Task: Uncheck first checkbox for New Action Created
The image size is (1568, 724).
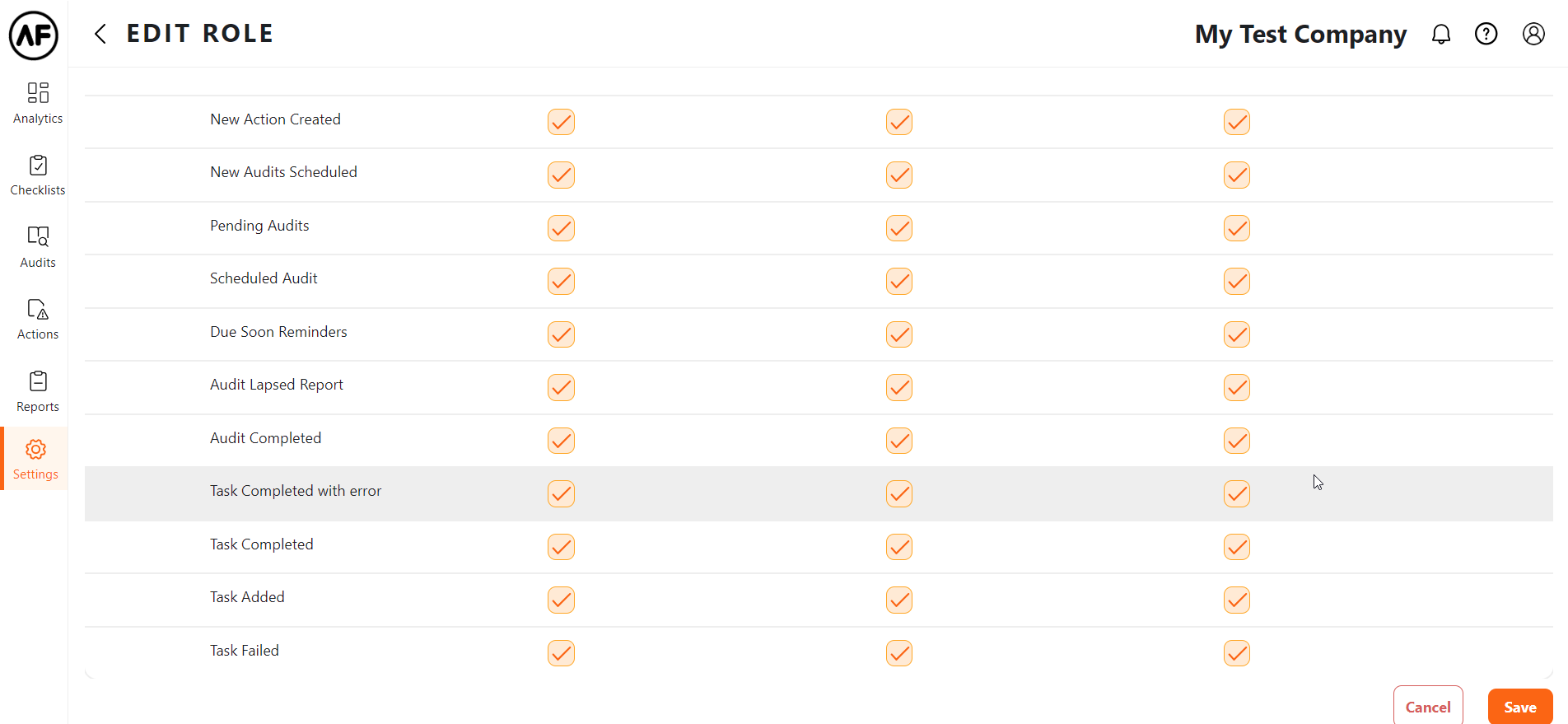Action: [x=561, y=122]
